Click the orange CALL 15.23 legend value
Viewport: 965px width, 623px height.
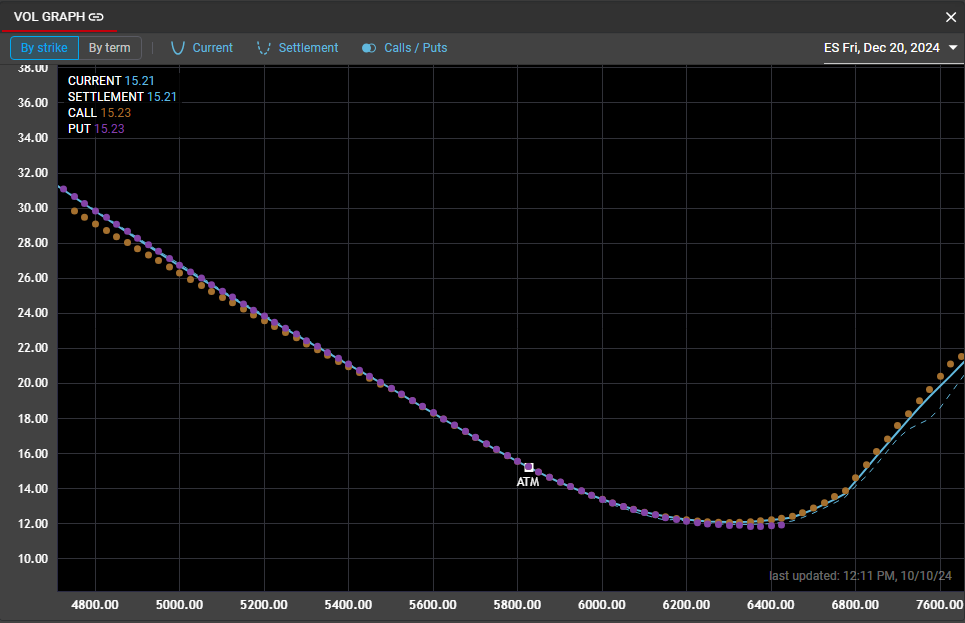[x=115, y=113]
